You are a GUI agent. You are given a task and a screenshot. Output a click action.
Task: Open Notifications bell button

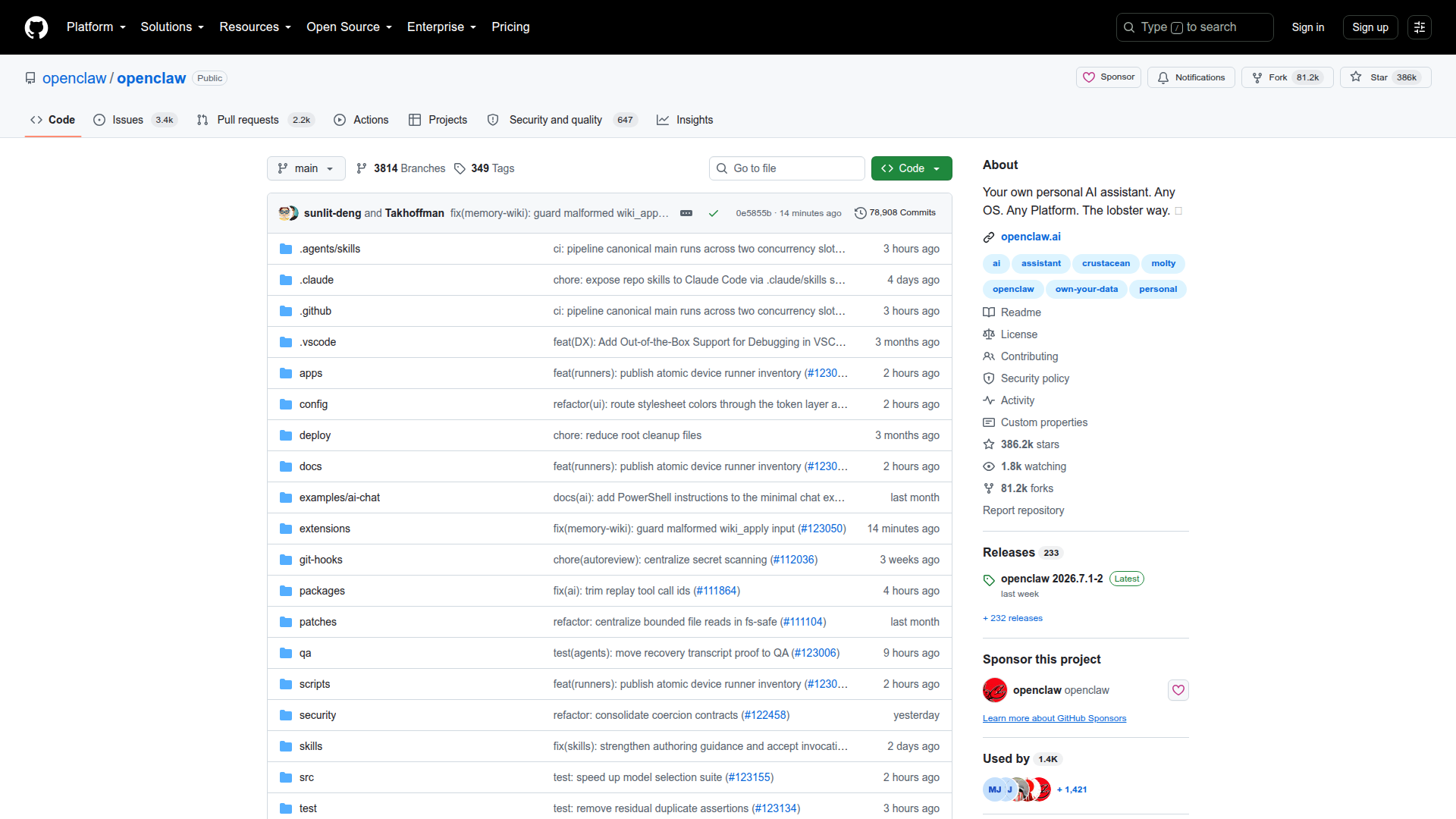pyautogui.click(x=1191, y=77)
